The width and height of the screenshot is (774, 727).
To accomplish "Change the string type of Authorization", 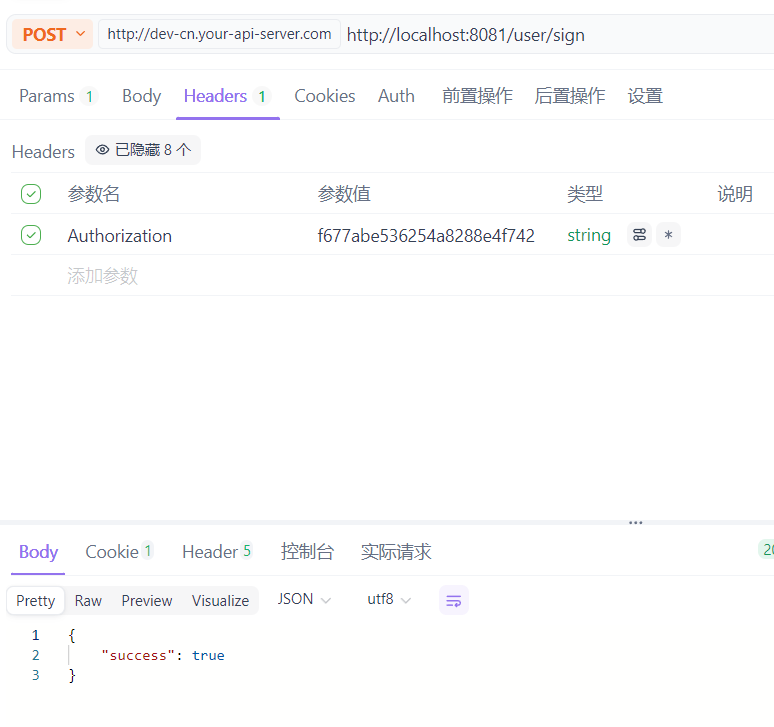I will (x=588, y=235).
